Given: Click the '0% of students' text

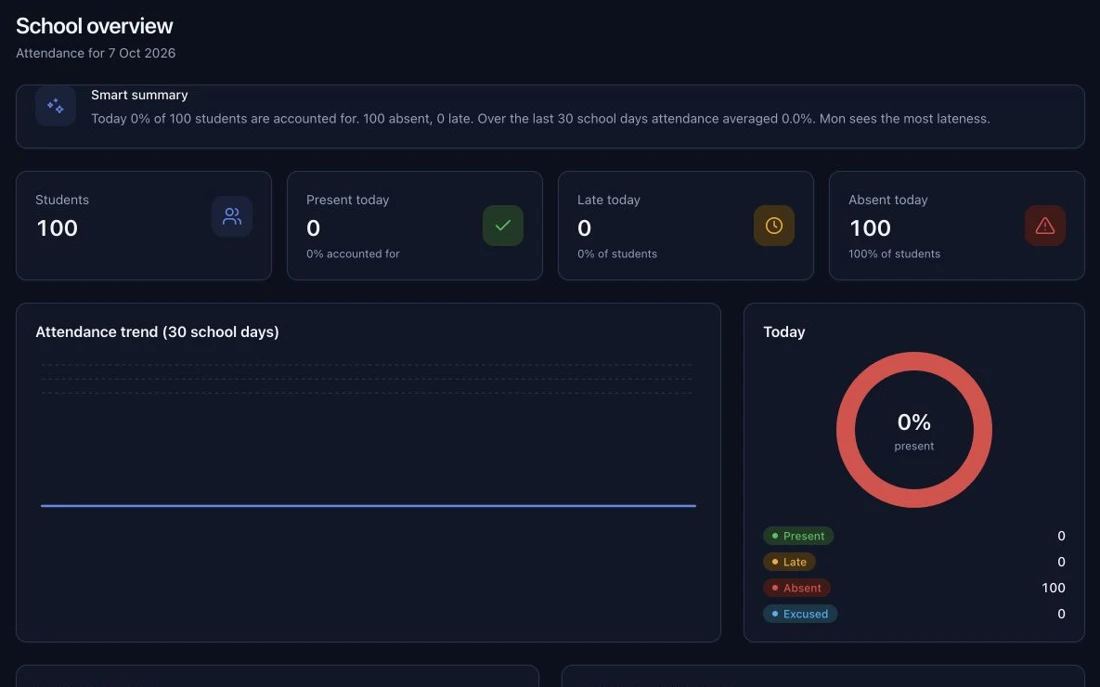Looking at the screenshot, I should coord(617,254).
